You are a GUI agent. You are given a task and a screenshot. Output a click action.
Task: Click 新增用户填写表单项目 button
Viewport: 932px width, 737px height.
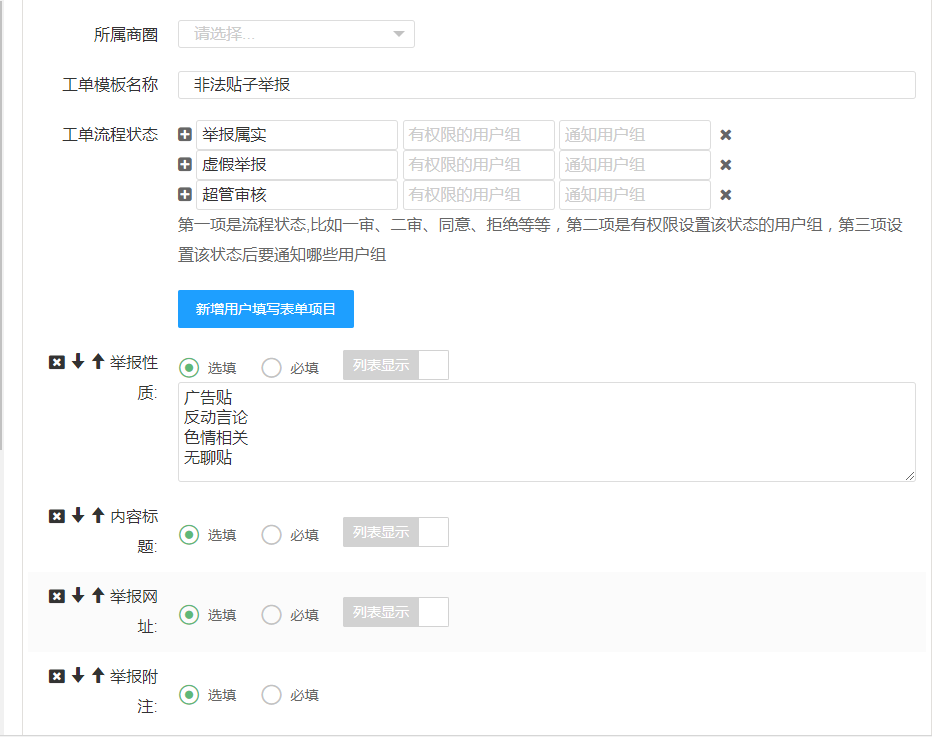pos(266,309)
